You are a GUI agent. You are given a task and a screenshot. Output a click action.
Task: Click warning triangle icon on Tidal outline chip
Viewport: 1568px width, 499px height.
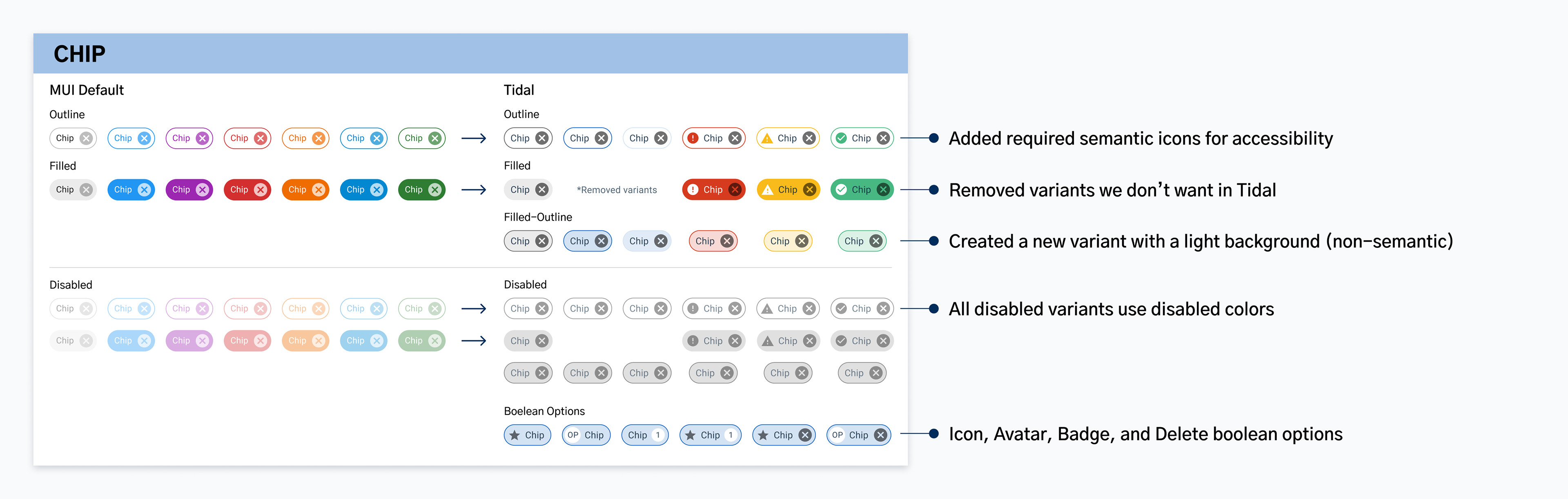pos(767,138)
